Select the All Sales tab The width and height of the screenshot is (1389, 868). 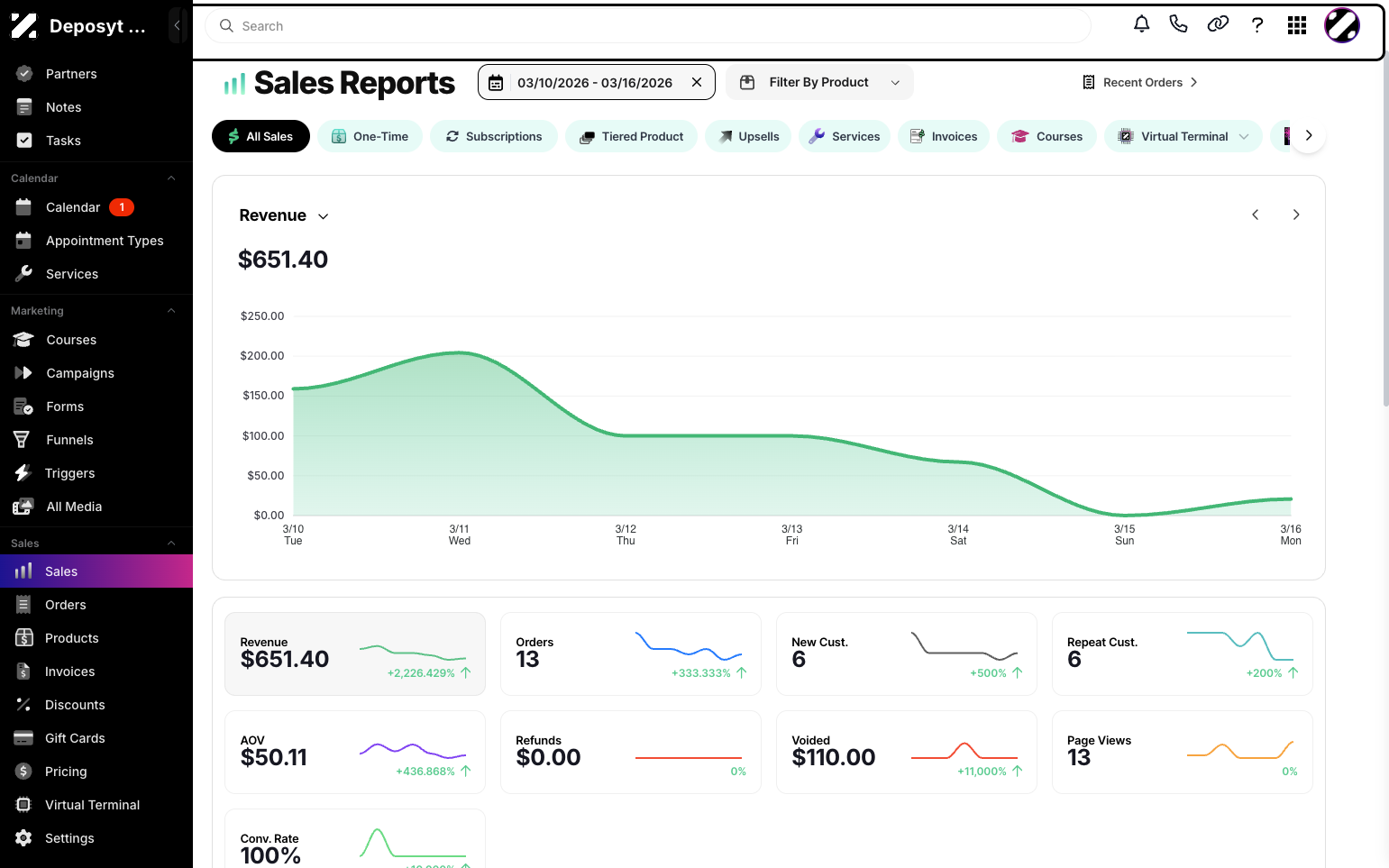pyautogui.click(x=260, y=136)
